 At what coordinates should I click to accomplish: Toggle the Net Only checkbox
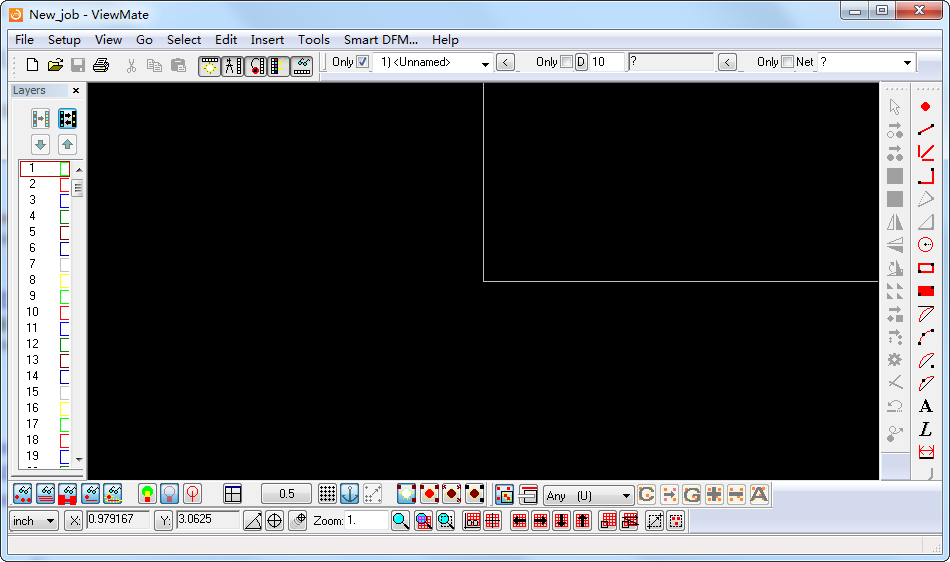coord(788,62)
